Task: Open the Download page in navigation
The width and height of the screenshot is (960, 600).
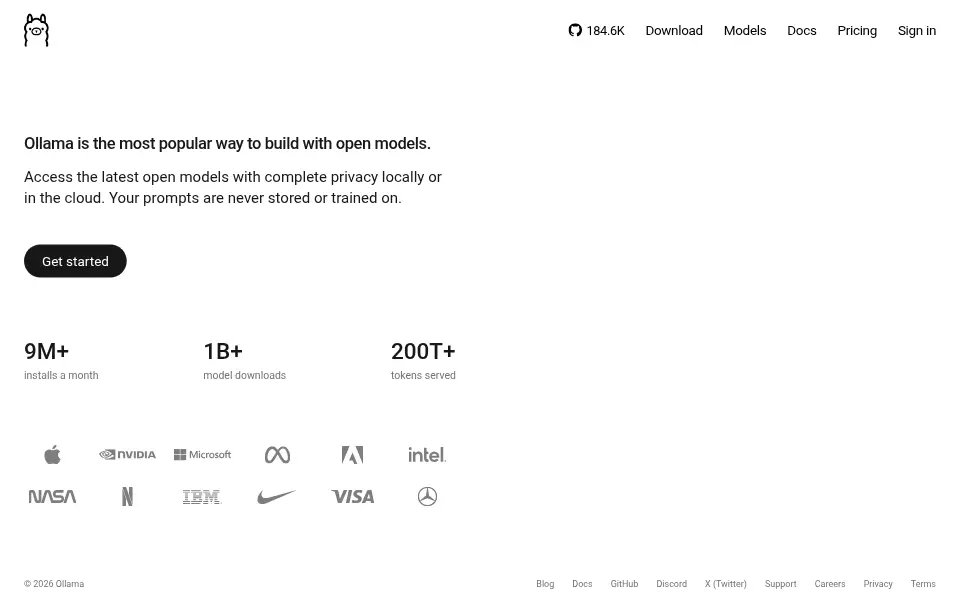Action: click(x=674, y=31)
